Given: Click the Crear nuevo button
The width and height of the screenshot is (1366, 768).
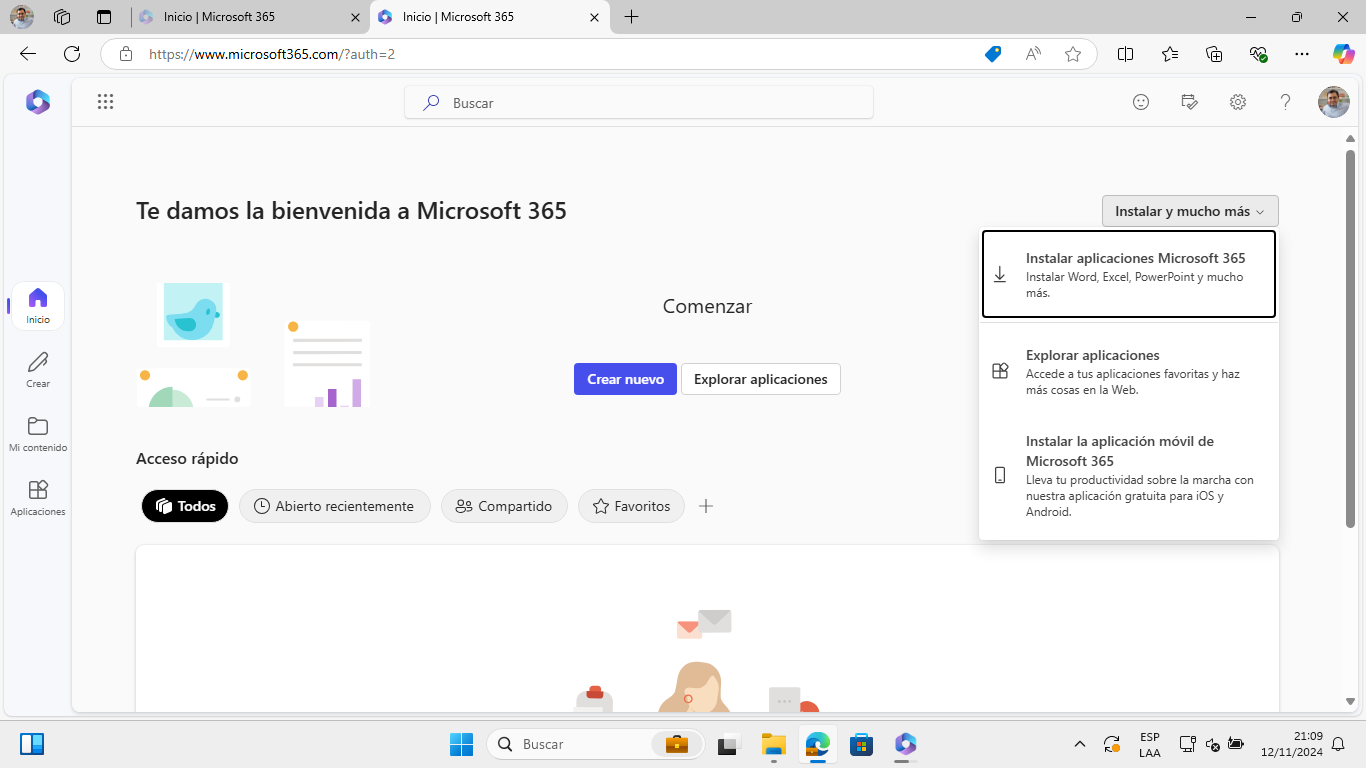Looking at the screenshot, I should click(x=625, y=379).
